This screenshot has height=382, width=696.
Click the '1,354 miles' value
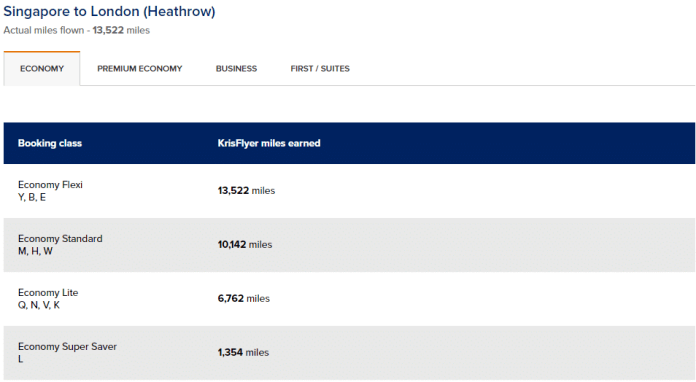(x=243, y=352)
